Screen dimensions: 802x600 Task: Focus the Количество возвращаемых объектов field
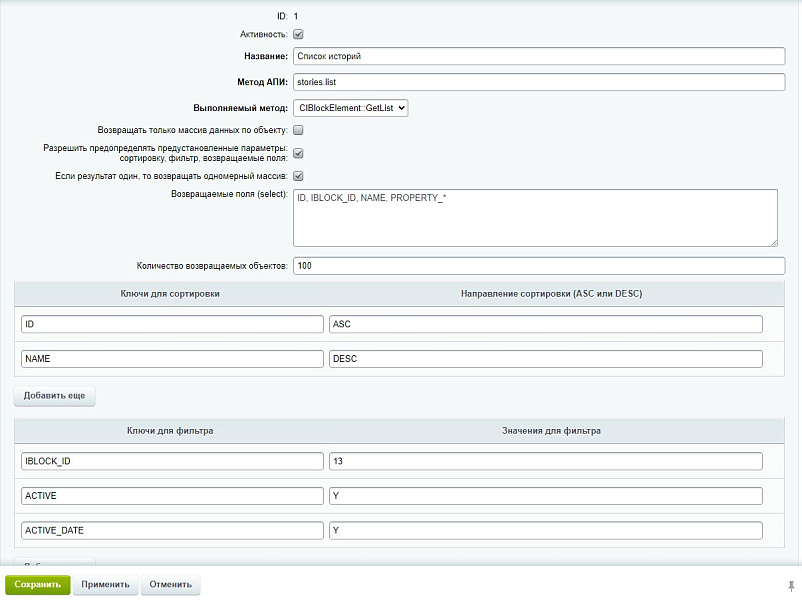click(539, 266)
